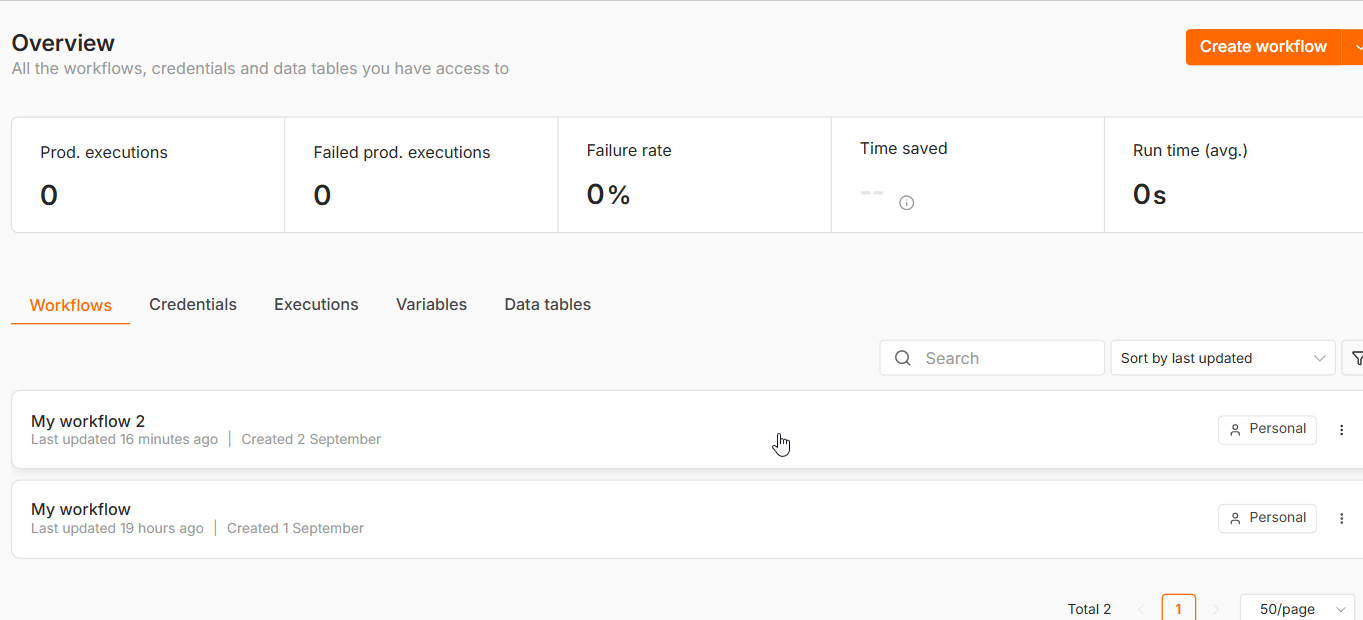Expand the Create workflow dropdown arrow
Screen dimensions: 1363x620
pyautogui.click(x=1354, y=47)
